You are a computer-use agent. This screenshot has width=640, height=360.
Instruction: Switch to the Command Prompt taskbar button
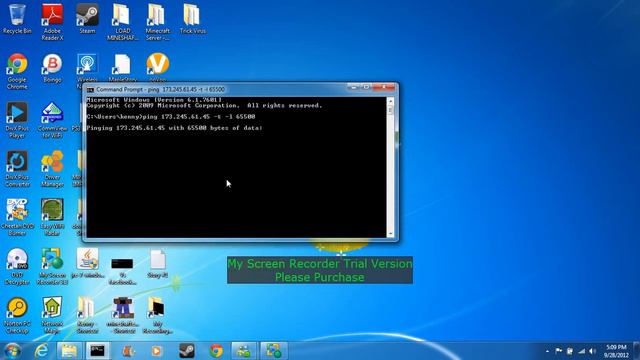pos(98,351)
